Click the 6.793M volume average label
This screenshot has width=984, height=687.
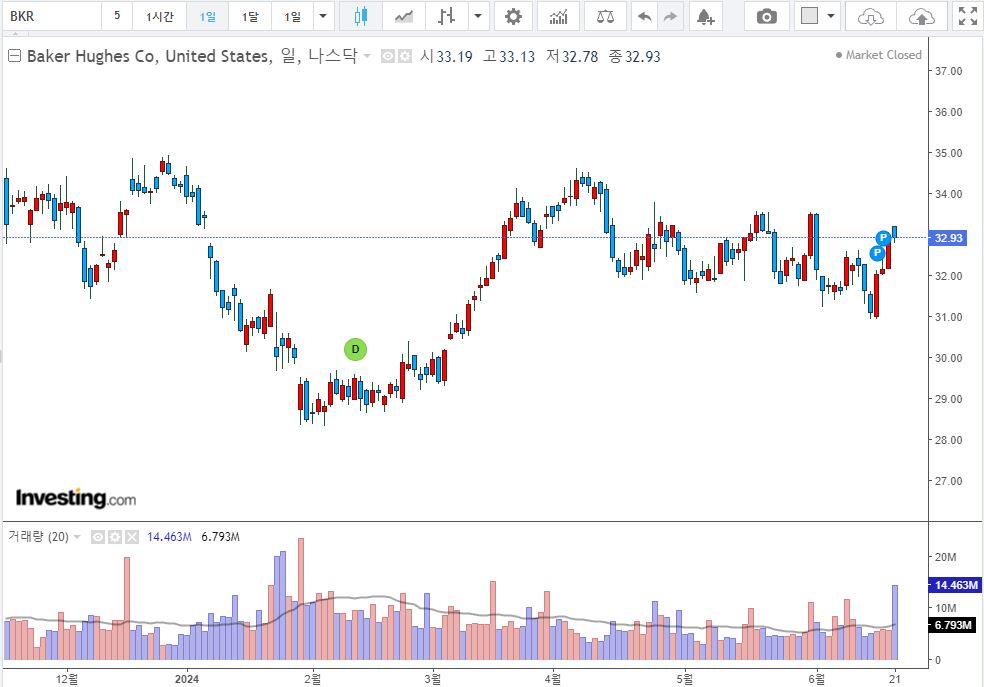coord(953,625)
